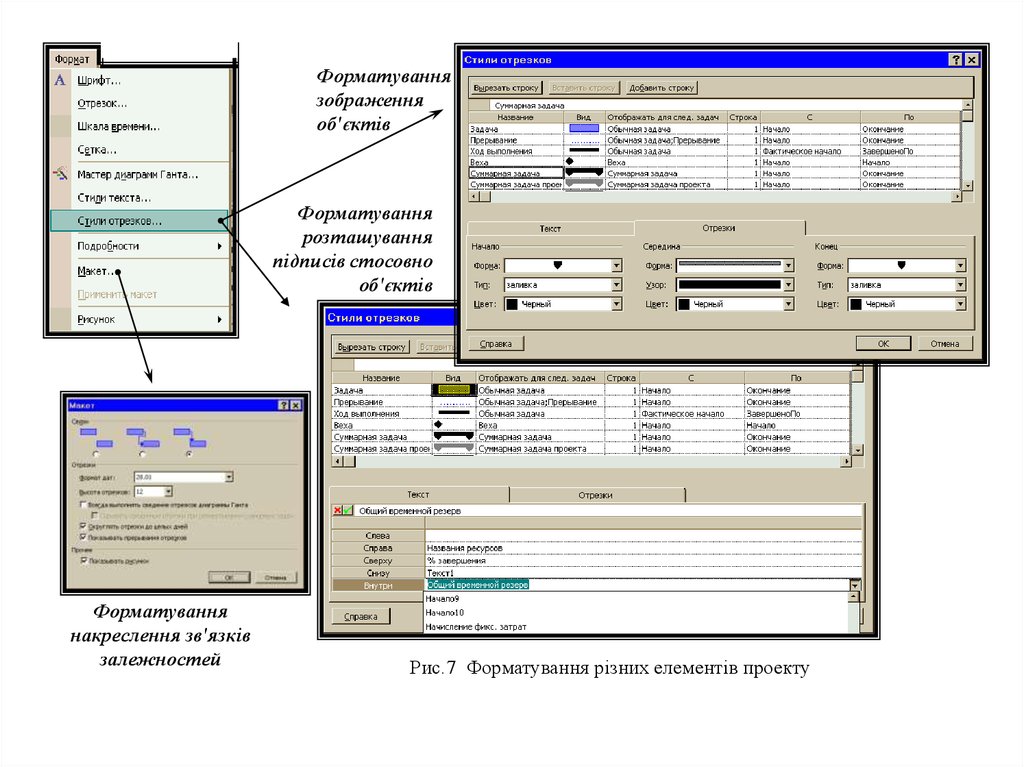Choose the highlighted Стили отрезков... menu item
1024x767 pixels.
click(x=139, y=221)
